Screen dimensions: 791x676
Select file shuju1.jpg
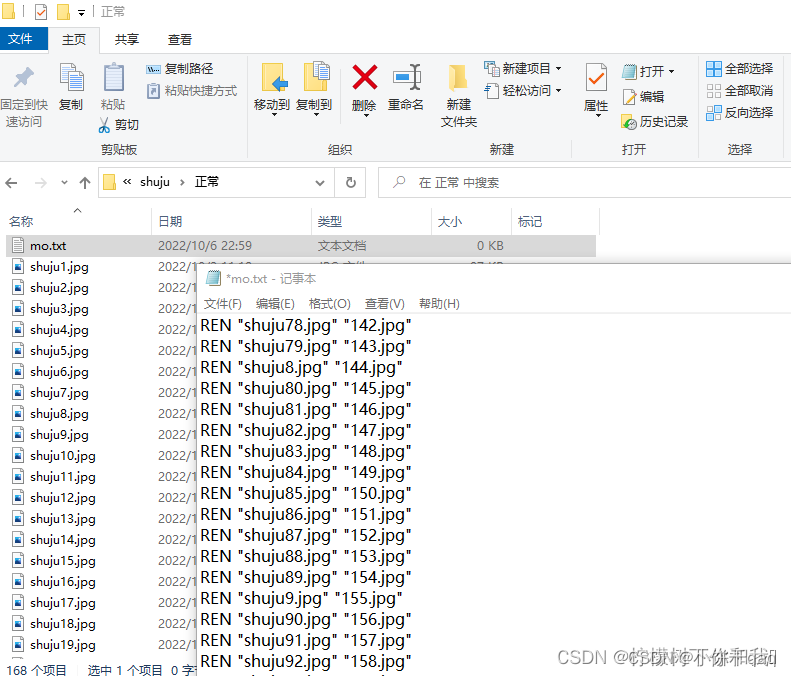click(x=59, y=267)
